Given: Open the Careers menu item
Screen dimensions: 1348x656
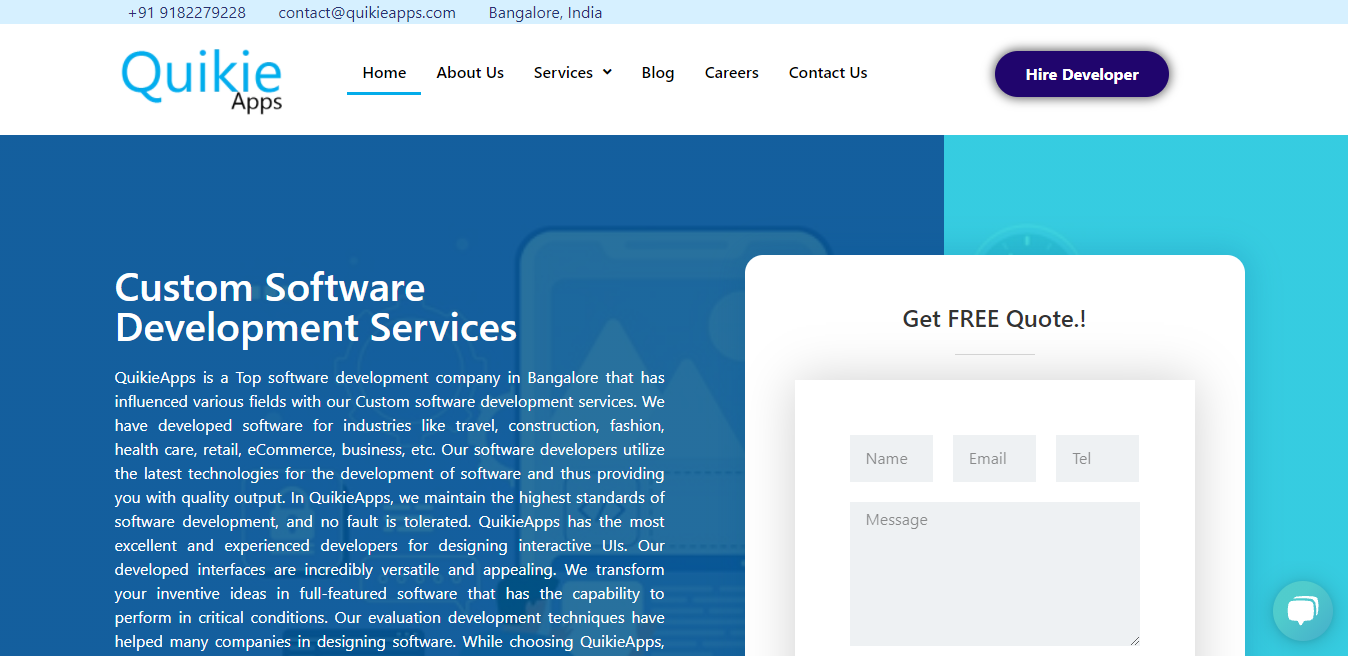Looking at the screenshot, I should coord(731,73).
